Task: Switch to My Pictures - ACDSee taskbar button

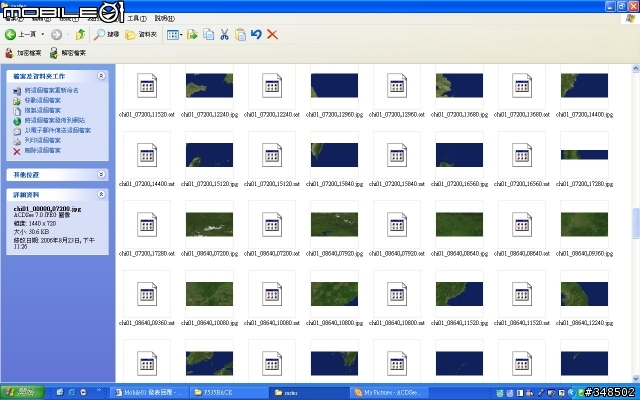Action: click(x=390, y=393)
